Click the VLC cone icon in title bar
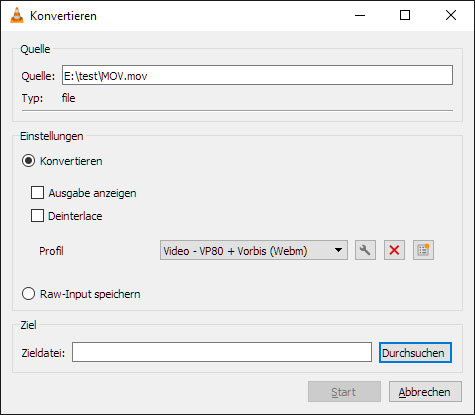This screenshot has width=475, height=415. pos(17,15)
